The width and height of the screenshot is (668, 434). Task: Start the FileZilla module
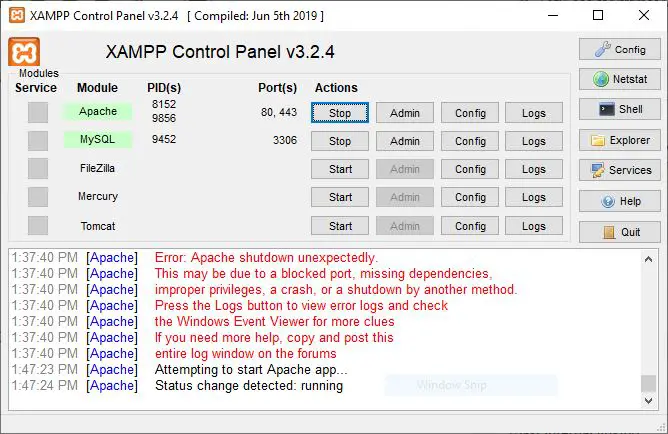click(x=340, y=169)
